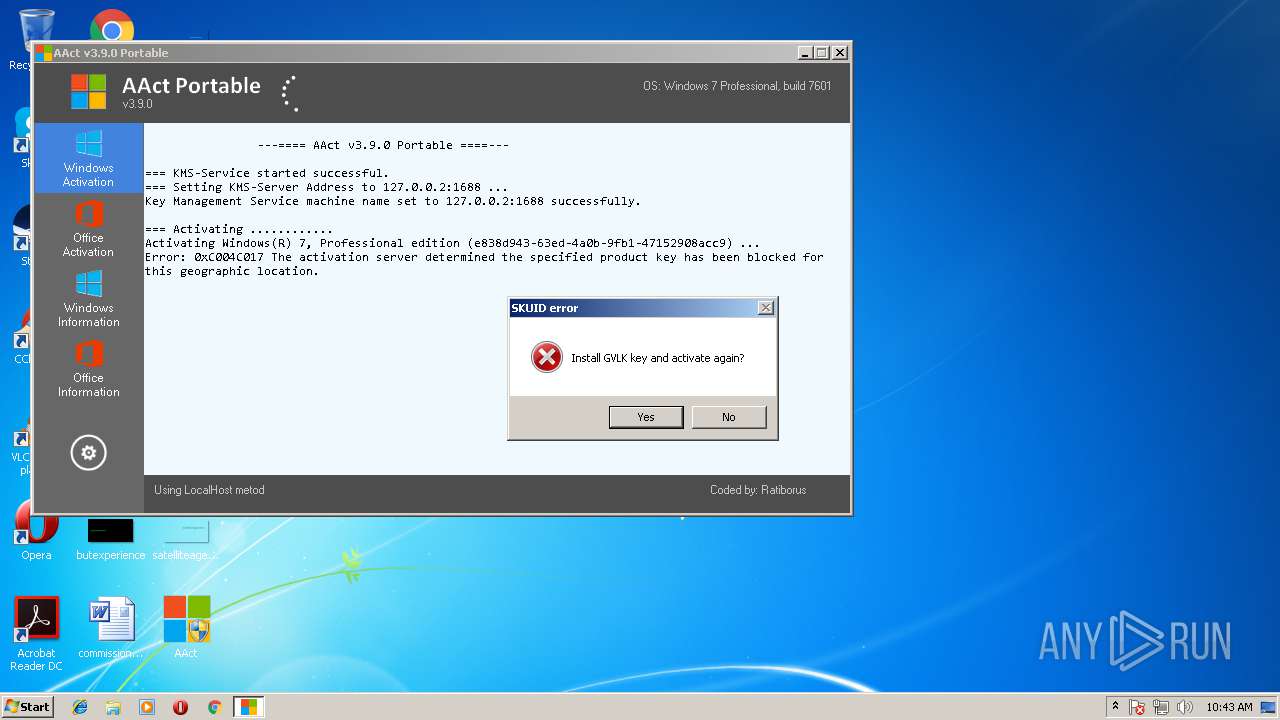Show hidden system tray icons

coord(1116,707)
